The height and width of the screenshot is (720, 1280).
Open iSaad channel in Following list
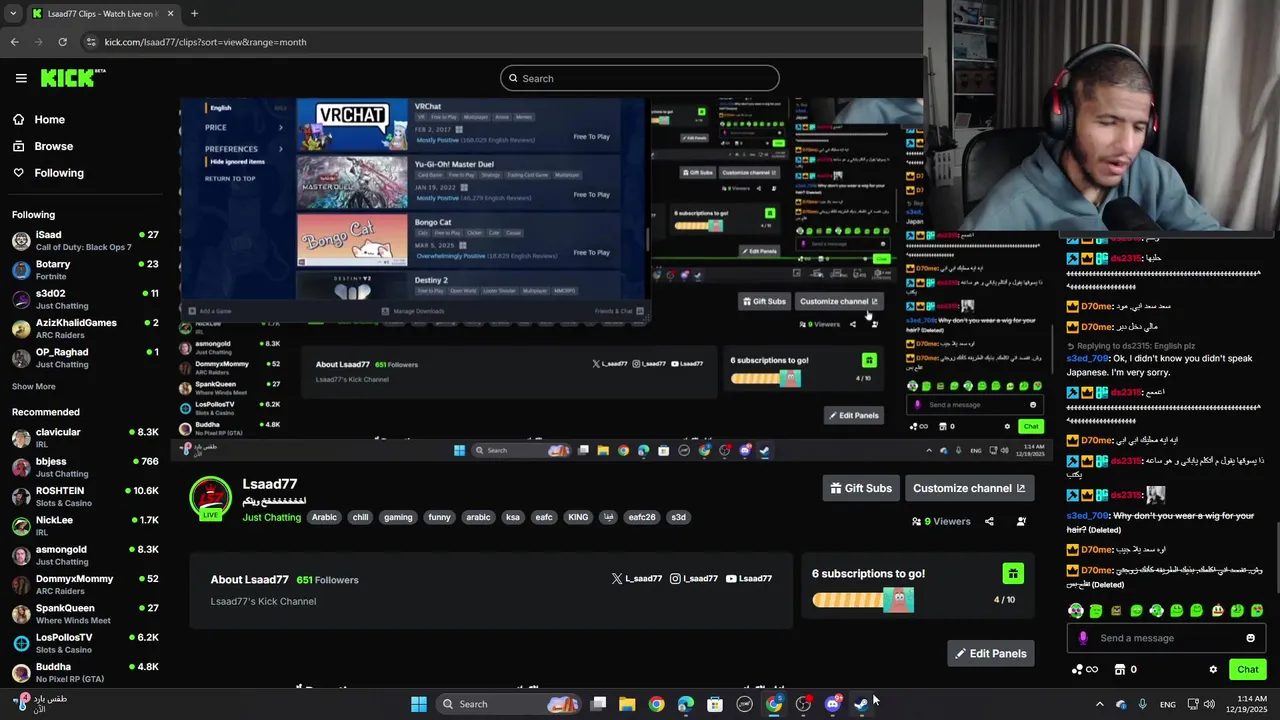point(85,240)
